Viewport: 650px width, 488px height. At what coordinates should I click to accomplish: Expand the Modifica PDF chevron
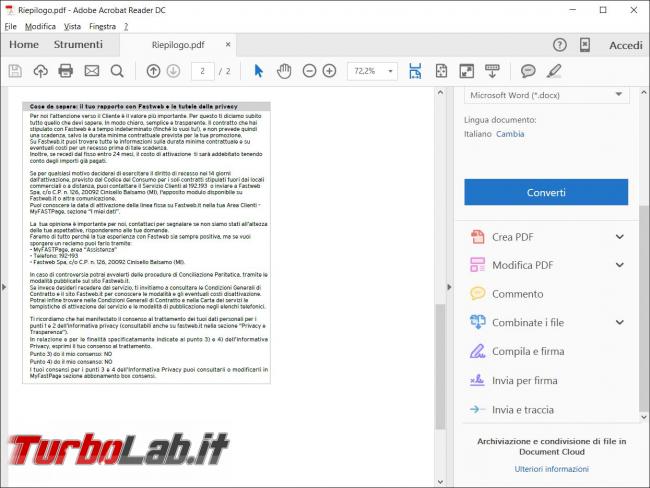tap(619, 265)
